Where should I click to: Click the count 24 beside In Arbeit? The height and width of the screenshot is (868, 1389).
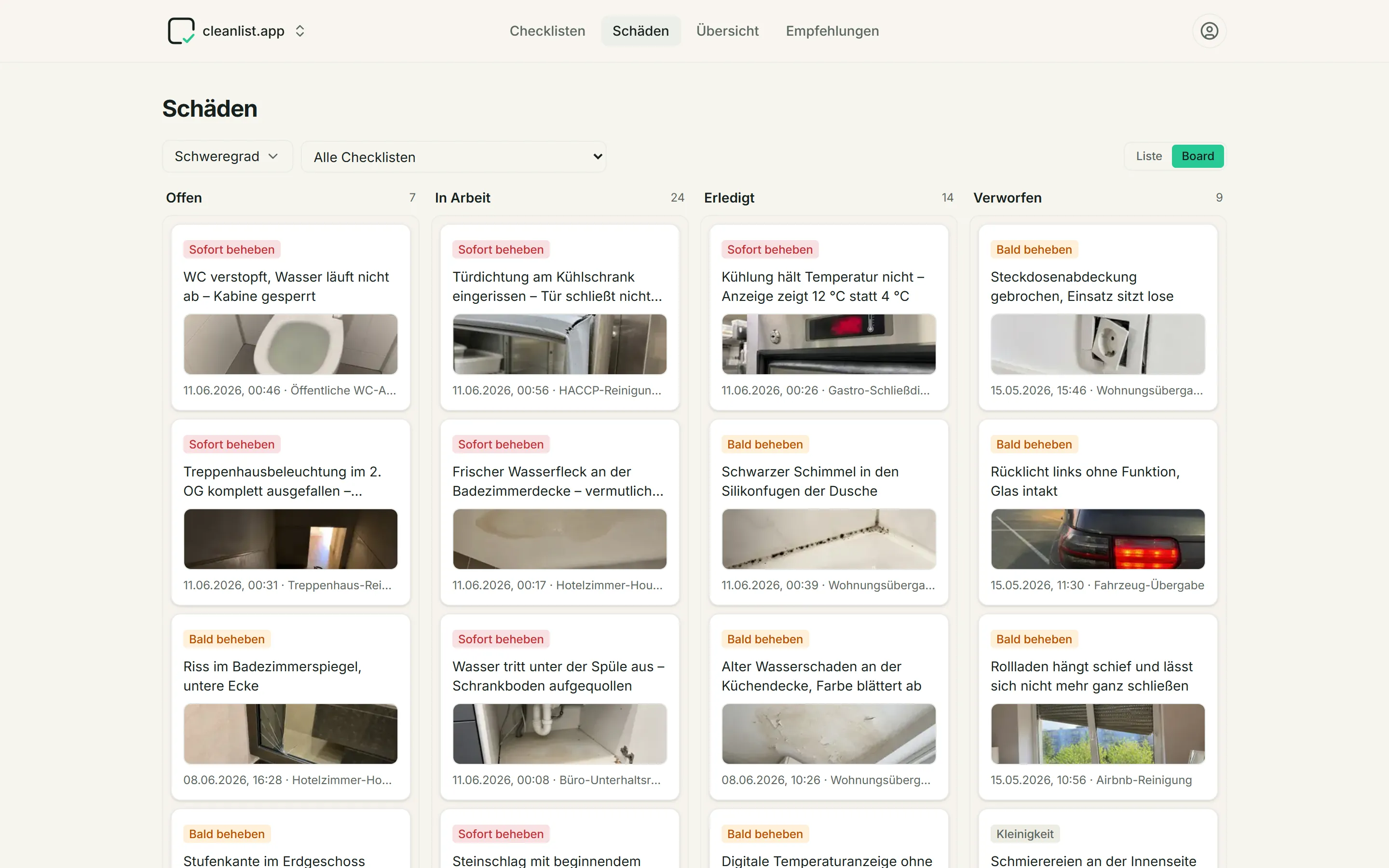point(677,198)
